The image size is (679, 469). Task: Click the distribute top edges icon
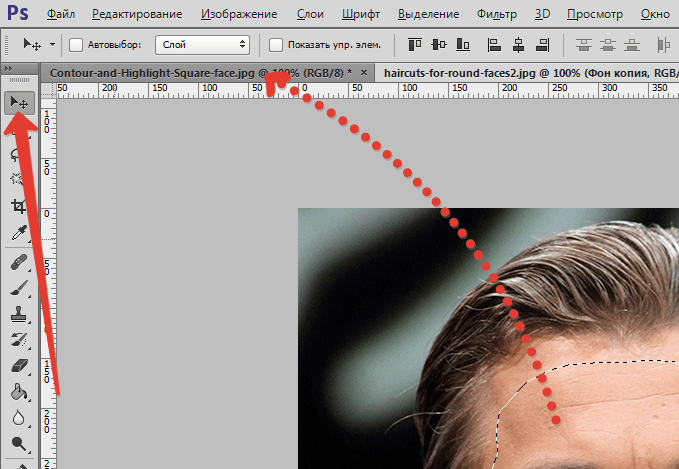584,45
